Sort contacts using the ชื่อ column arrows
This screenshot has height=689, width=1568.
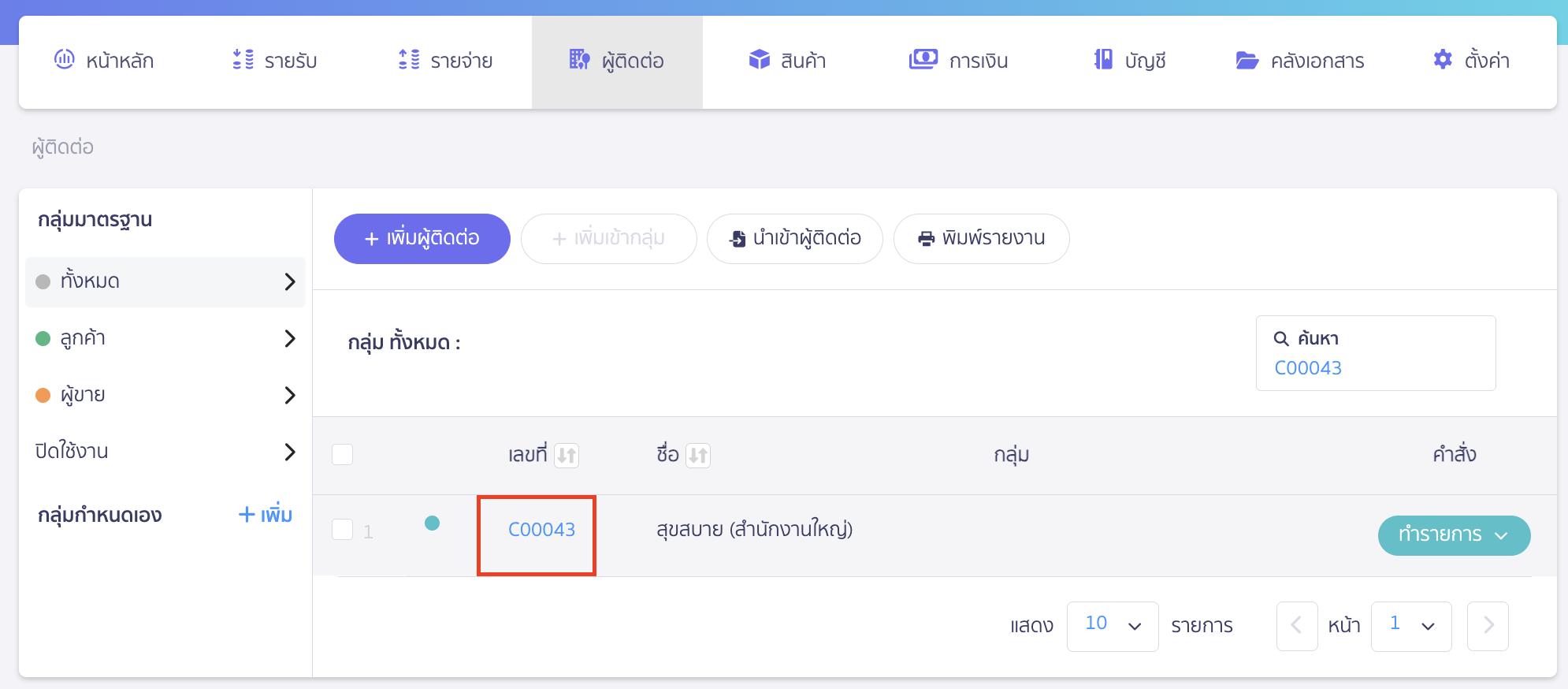point(697,455)
